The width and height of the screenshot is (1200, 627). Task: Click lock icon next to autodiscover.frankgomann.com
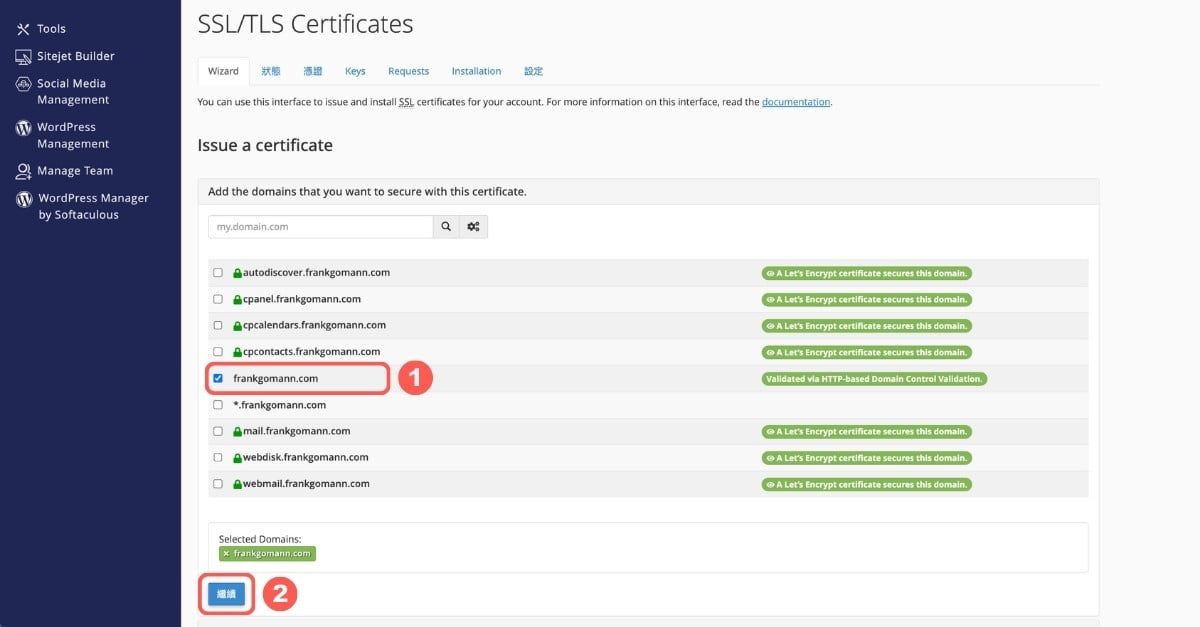pos(238,273)
